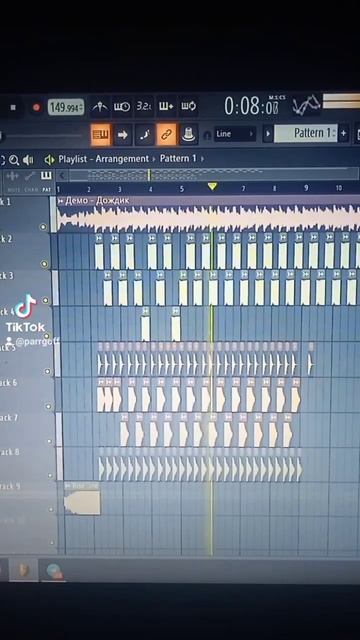Image resolution: width=360 pixels, height=640 pixels.
Task: Jump to bar 3 on the timeline ruler
Action: (120, 189)
